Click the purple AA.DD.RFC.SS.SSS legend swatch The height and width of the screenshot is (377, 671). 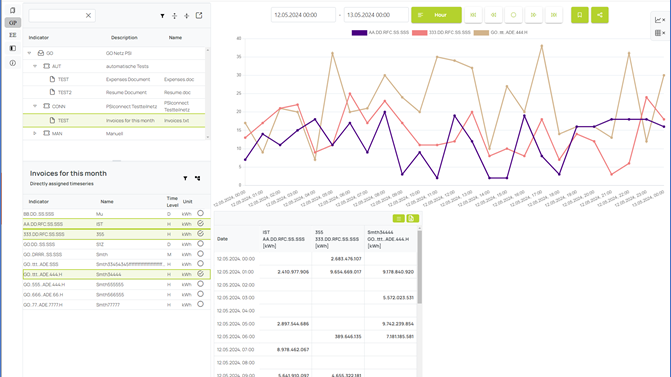[359, 33]
